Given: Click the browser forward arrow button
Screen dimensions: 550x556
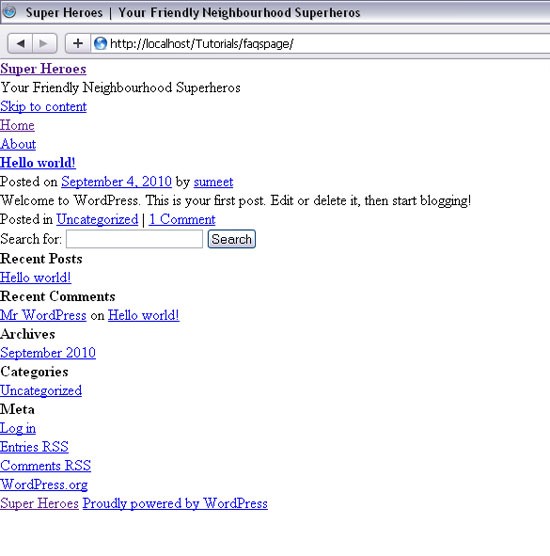Looking at the screenshot, I should pyautogui.click(x=45, y=44).
